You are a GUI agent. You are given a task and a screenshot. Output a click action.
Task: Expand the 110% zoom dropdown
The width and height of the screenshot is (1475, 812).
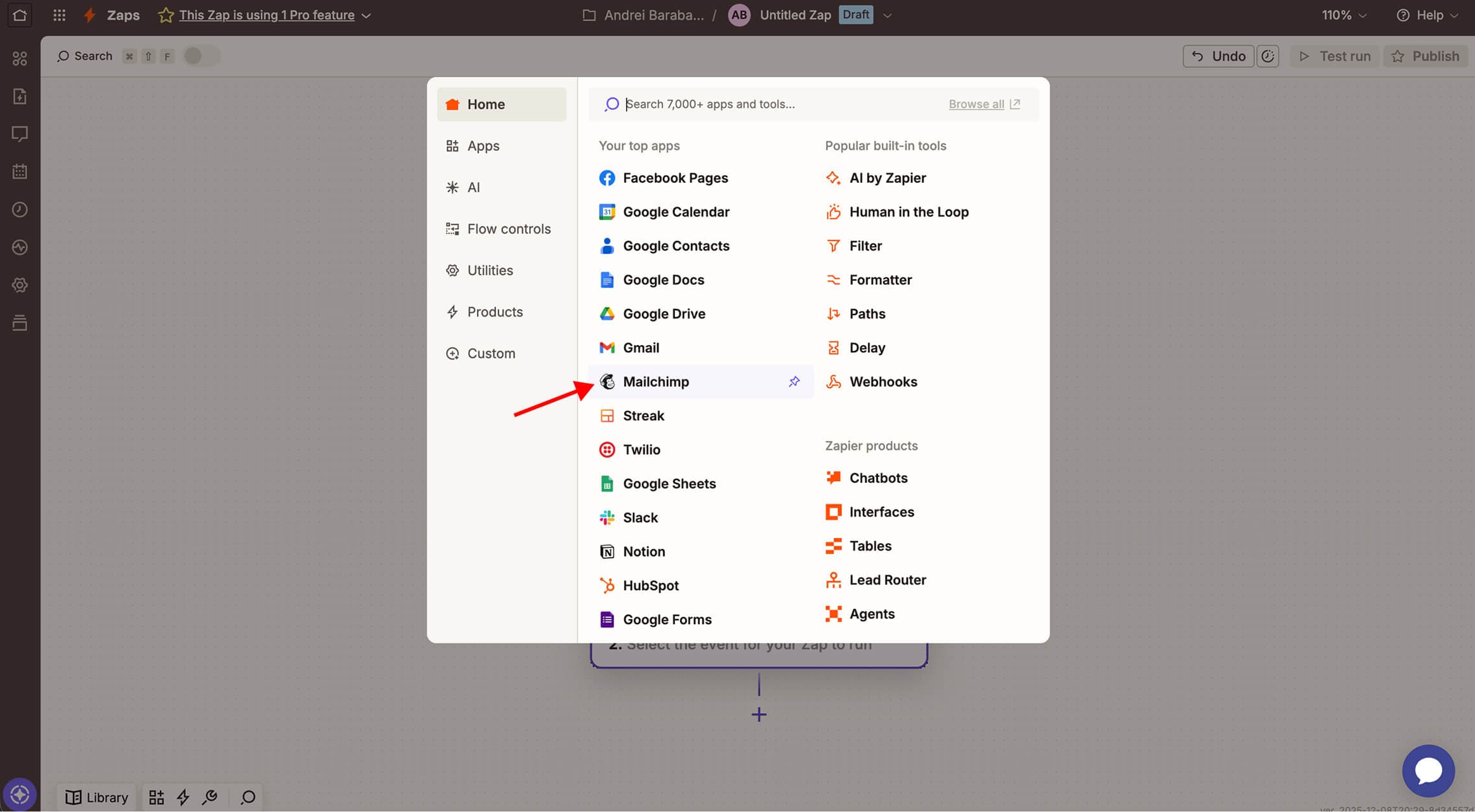(x=1344, y=15)
